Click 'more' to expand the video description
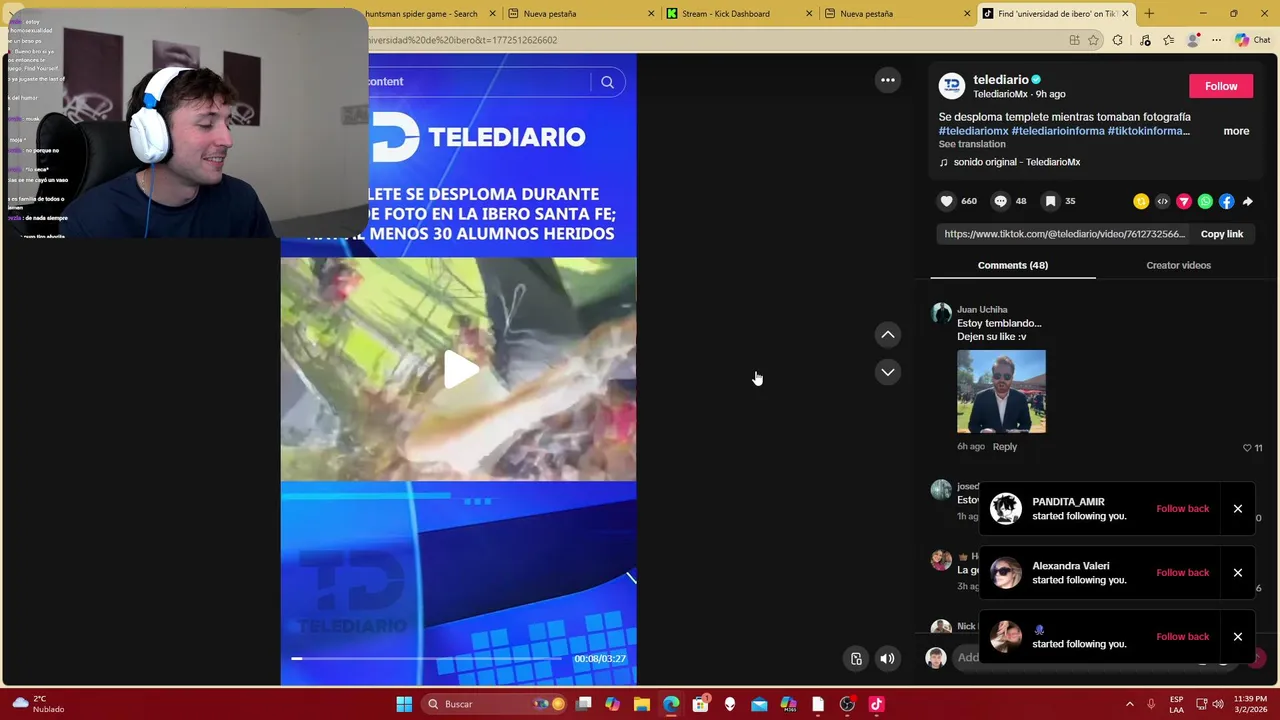1280x720 pixels. (x=1236, y=131)
